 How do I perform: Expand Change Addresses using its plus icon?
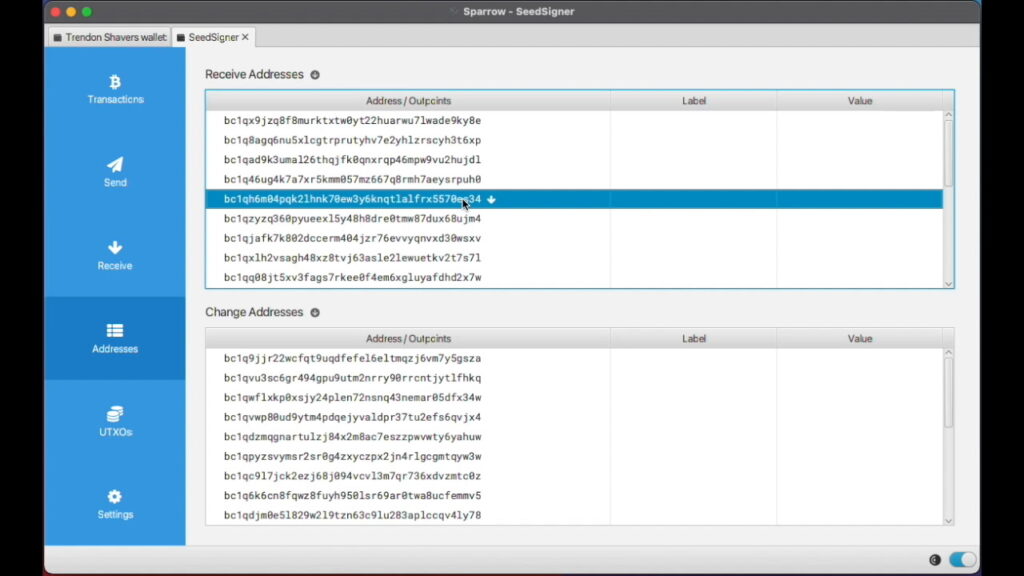[314, 312]
